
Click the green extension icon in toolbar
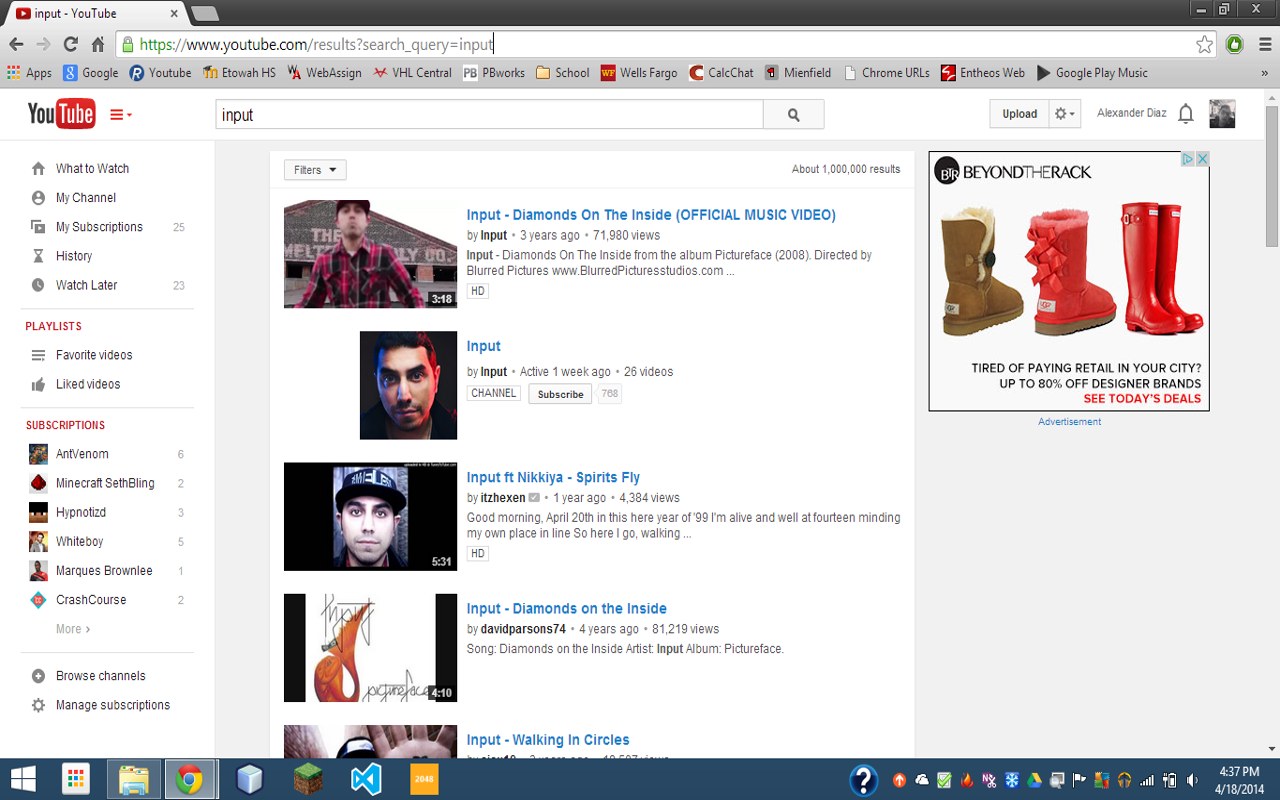pos(1235,44)
